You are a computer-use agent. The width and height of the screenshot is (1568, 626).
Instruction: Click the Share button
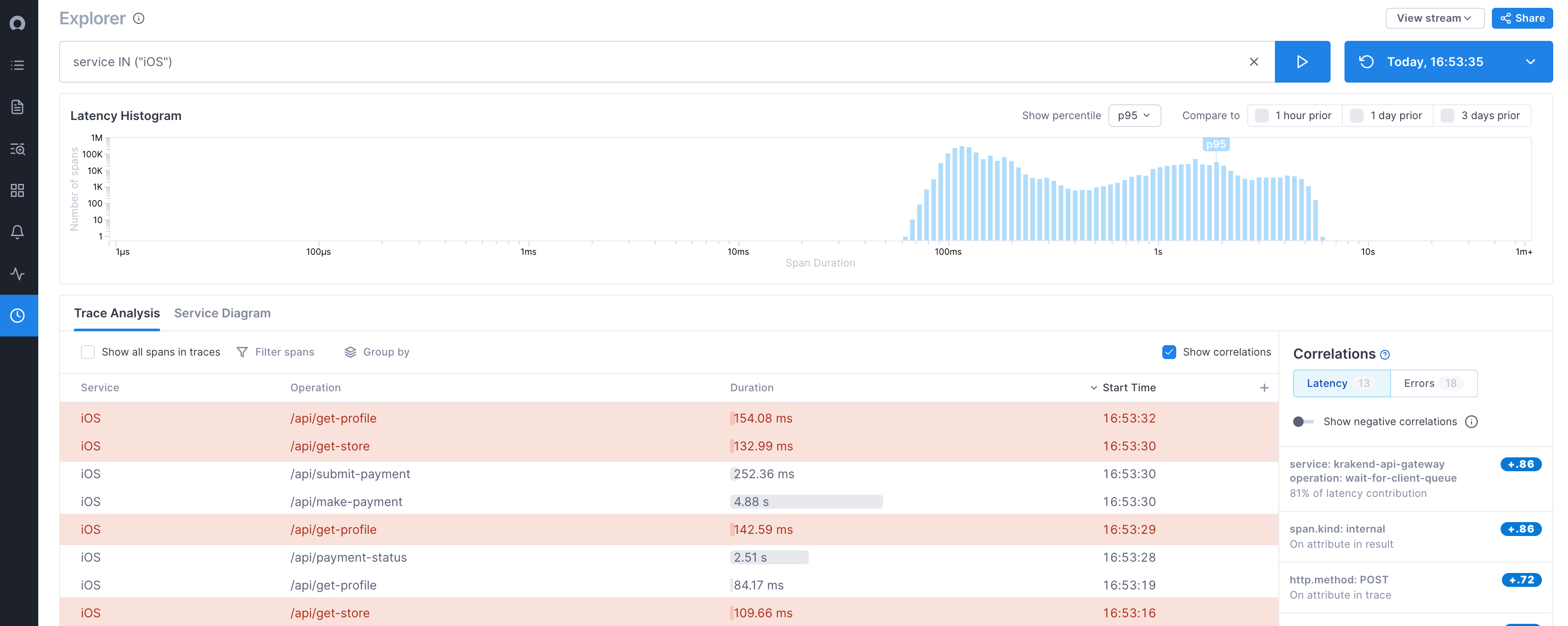point(1522,18)
